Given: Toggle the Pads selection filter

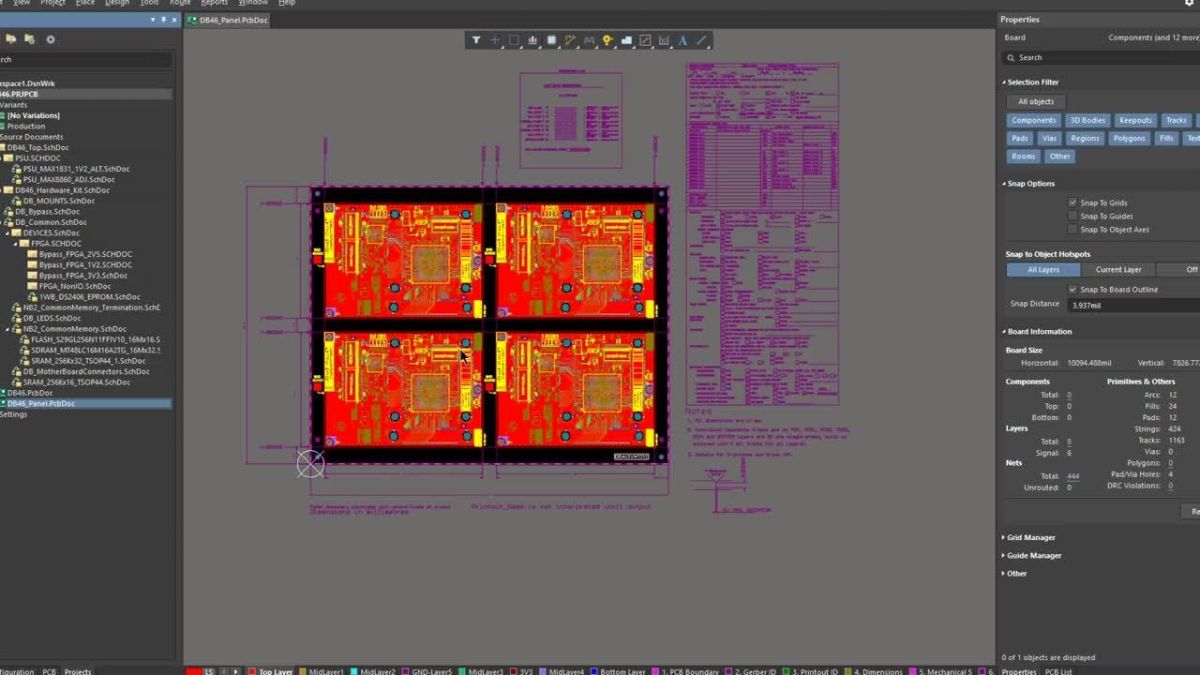Looking at the screenshot, I should (x=1018, y=138).
